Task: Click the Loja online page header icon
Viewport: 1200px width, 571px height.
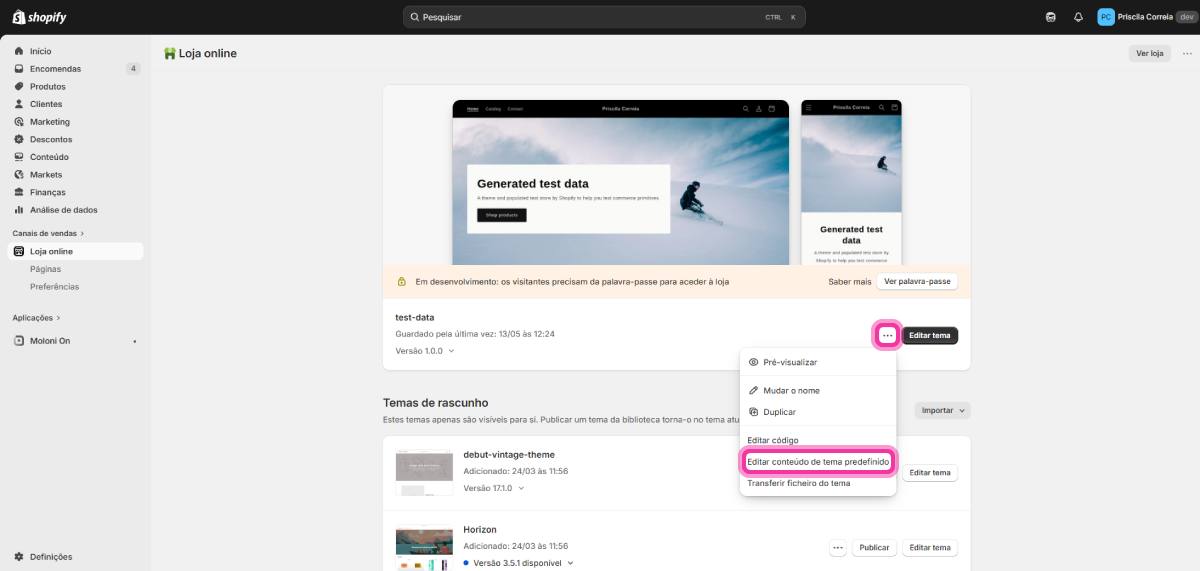Action: [x=170, y=53]
